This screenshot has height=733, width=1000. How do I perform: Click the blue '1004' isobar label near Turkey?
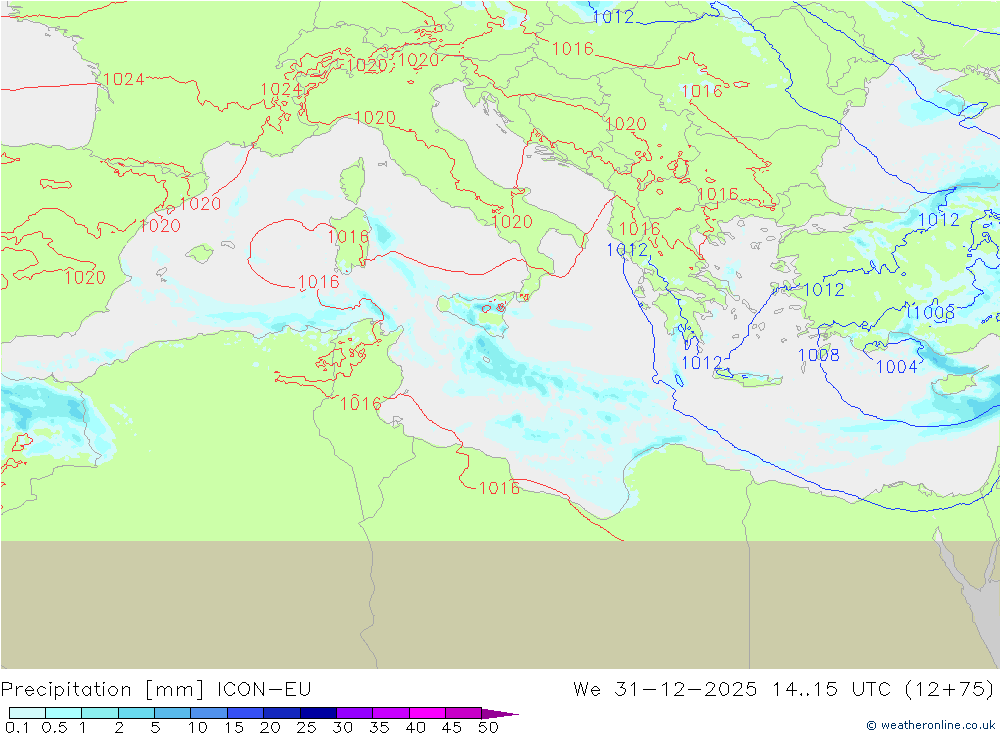tap(897, 367)
